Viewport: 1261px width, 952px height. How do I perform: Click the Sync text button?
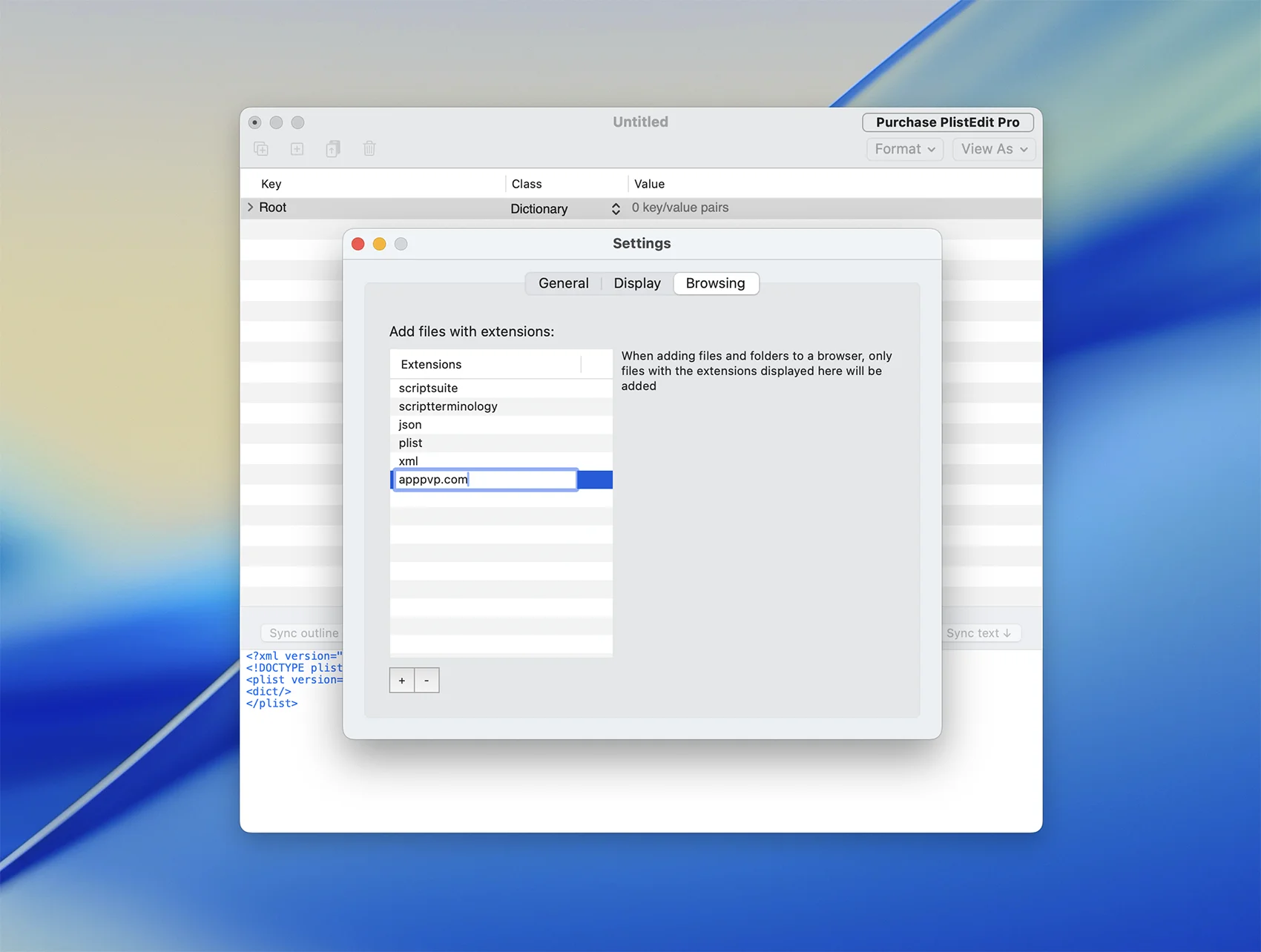click(978, 633)
